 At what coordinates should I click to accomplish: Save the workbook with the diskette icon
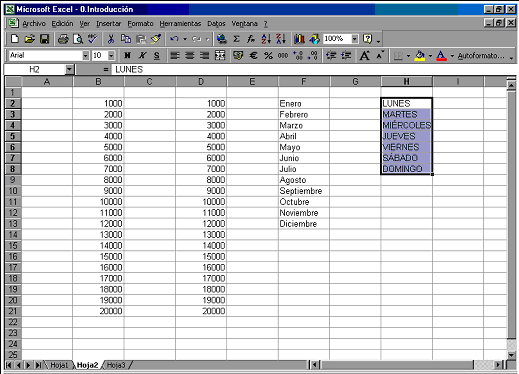[x=44, y=39]
